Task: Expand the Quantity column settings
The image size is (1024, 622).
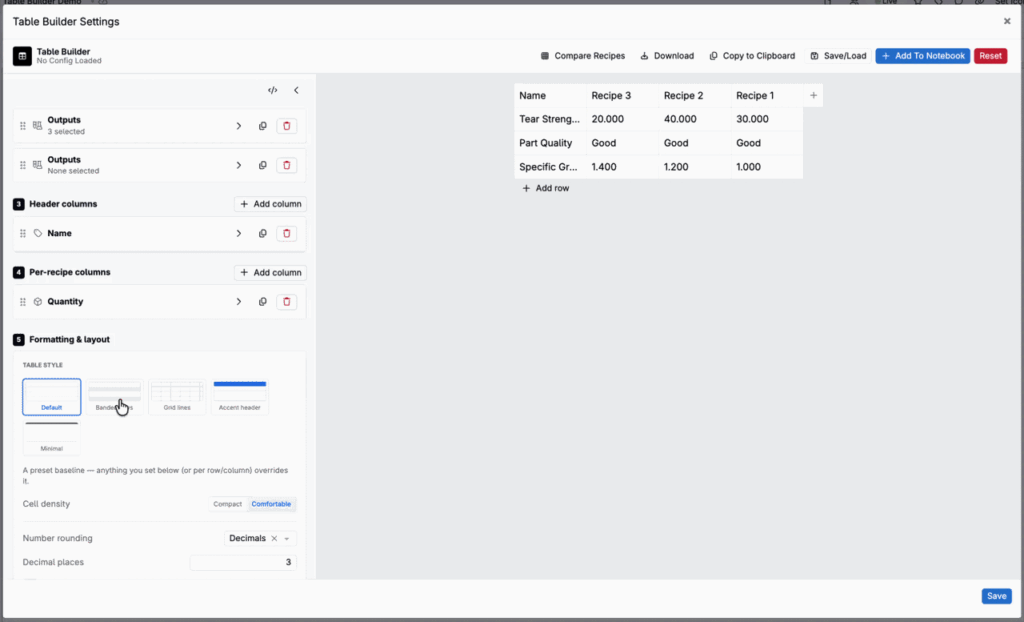Action: [x=238, y=302]
